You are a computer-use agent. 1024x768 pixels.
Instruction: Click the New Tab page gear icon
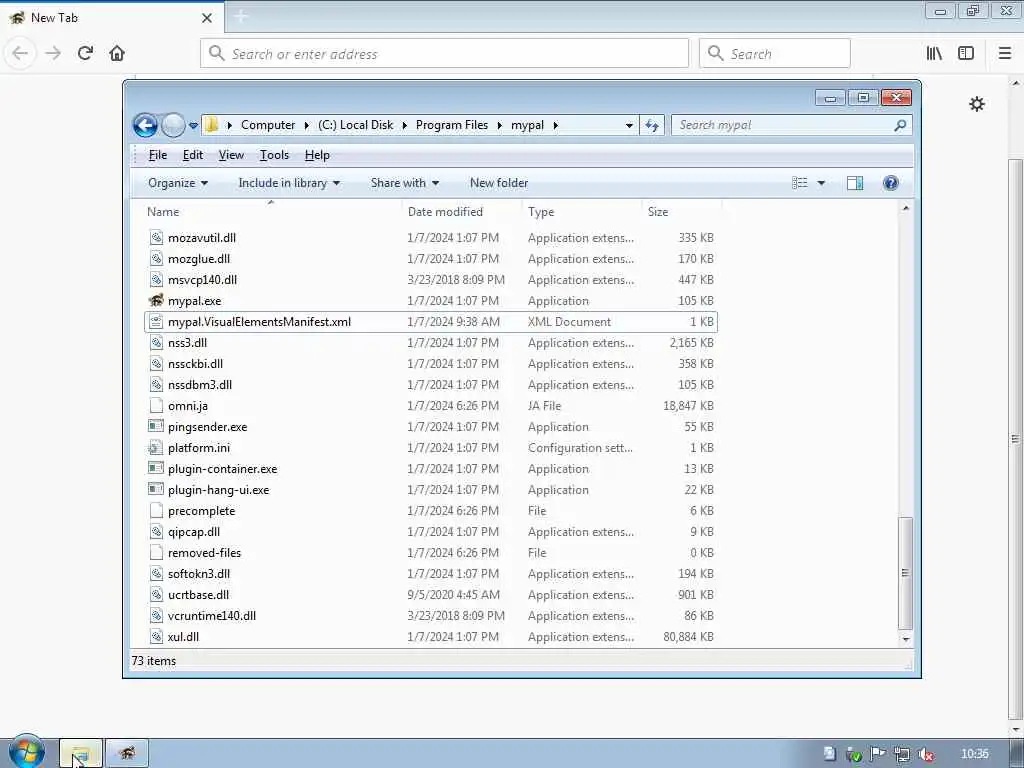click(x=977, y=104)
